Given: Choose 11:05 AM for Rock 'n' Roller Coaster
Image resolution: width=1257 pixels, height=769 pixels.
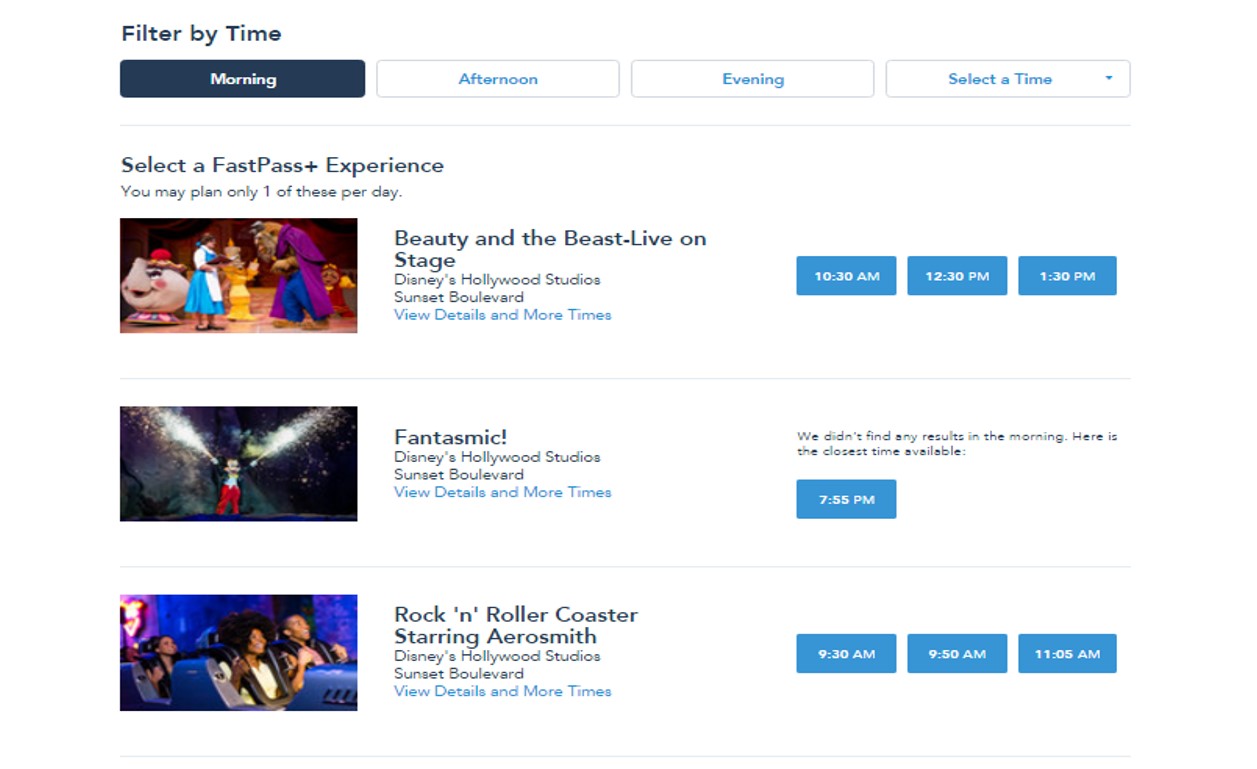Looking at the screenshot, I should [1067, 654].
